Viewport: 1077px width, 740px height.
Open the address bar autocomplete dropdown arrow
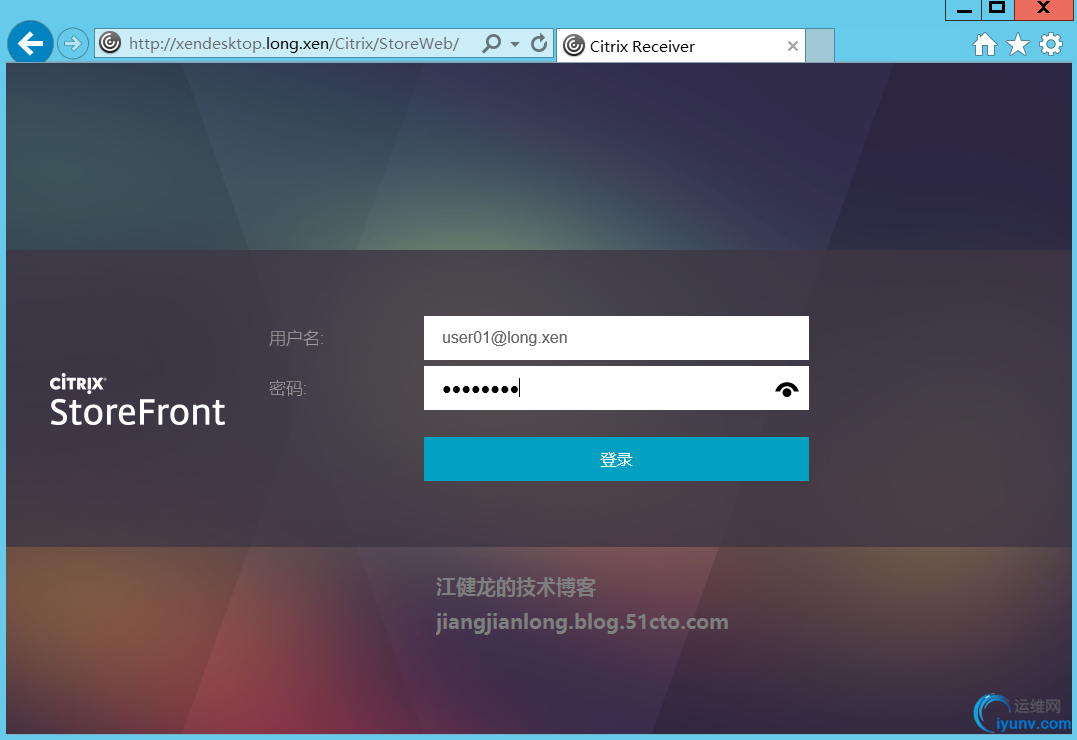pyautogui.click(x=515, y=44)
